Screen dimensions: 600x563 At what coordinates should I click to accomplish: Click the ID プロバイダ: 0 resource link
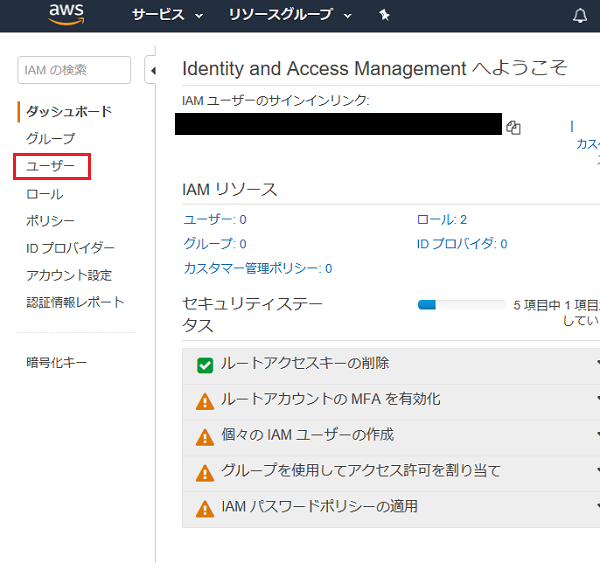(x=462, y=244)
